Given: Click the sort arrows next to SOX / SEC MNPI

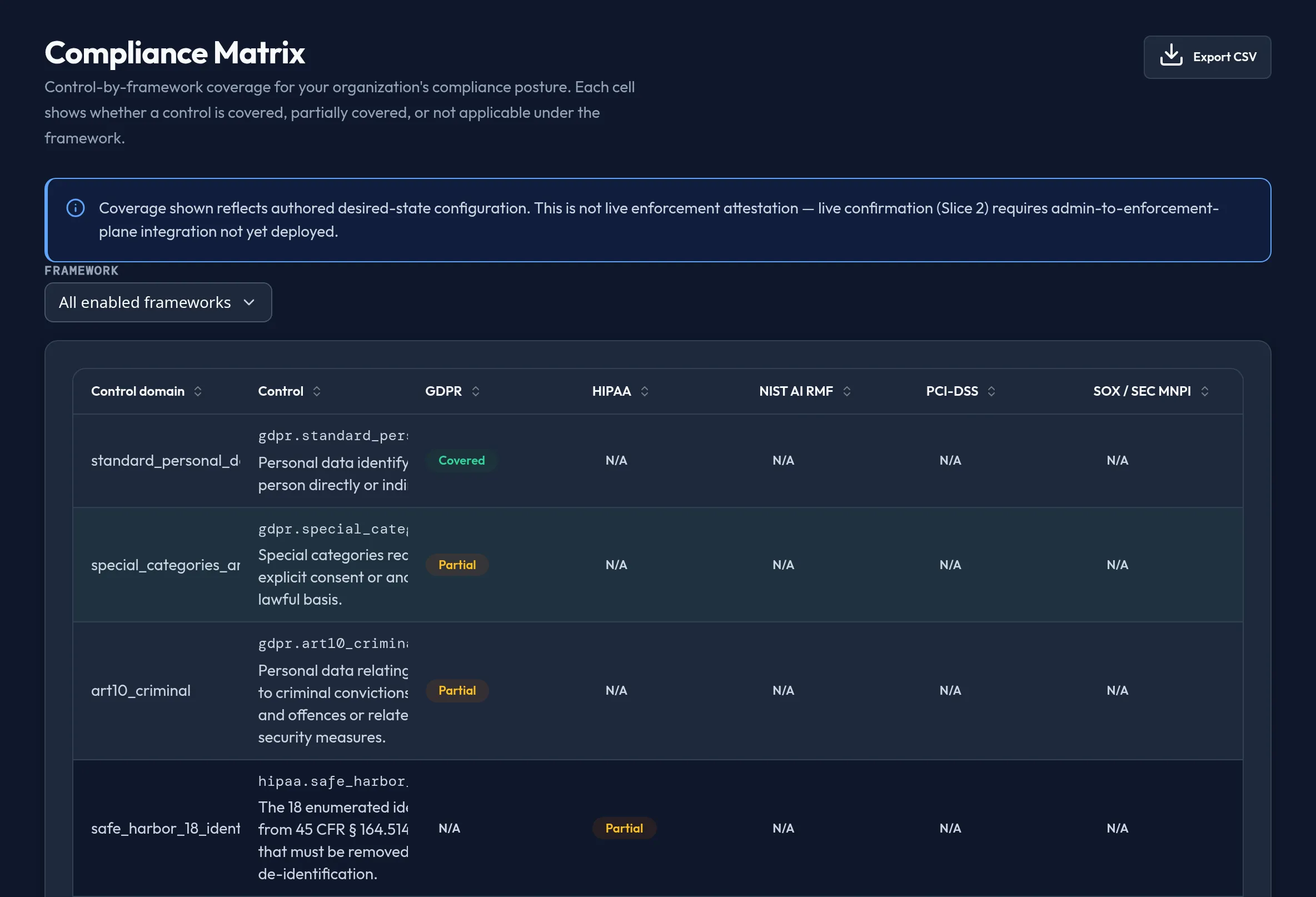Looking at the screenshot, I should [x=1204, y=391].
